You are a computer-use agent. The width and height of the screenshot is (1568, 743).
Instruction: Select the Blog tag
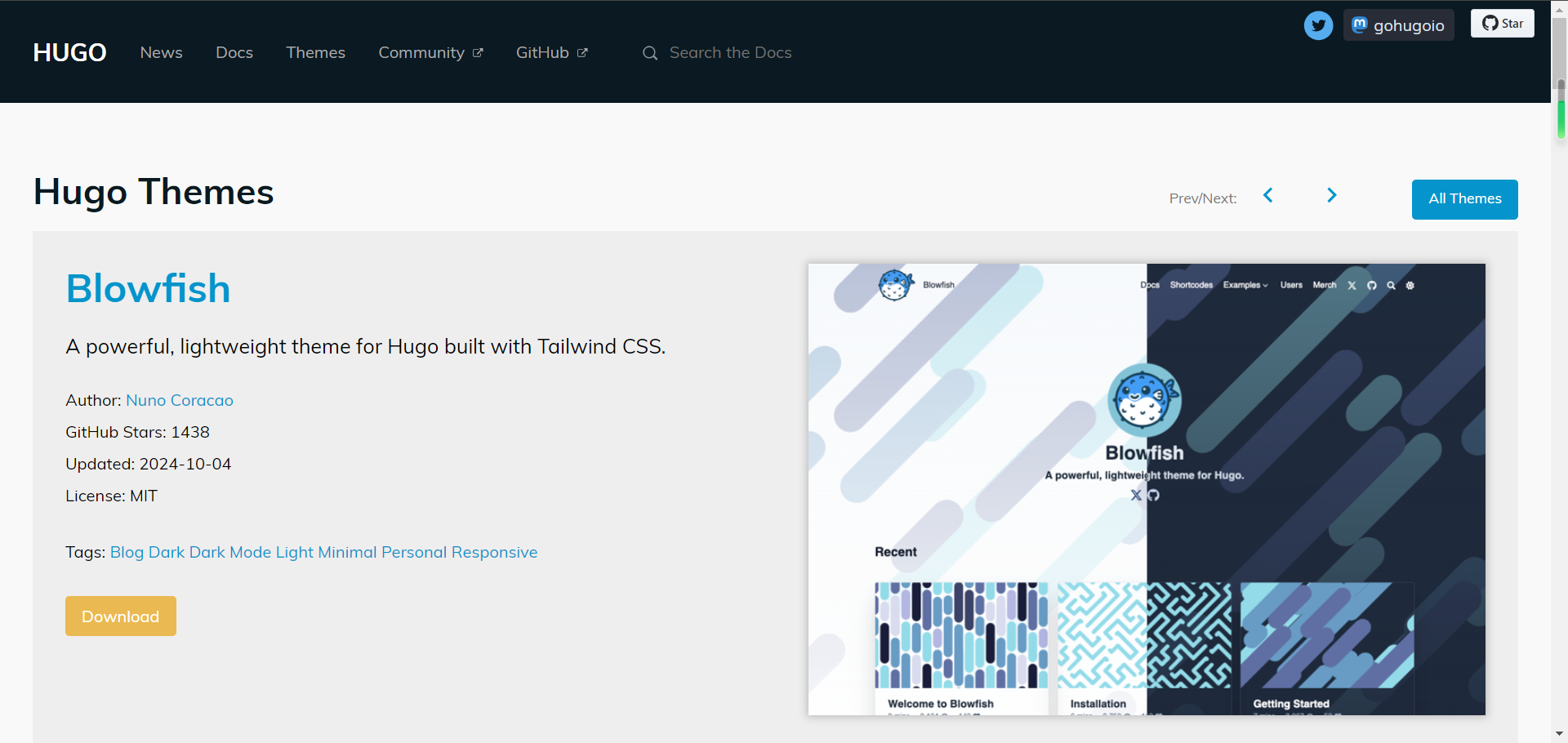[x=127, y=552]
